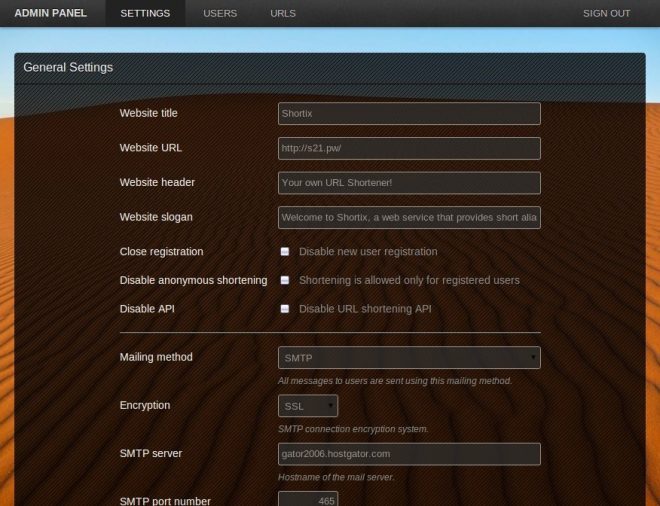Click the Sign Out link
Screen dimensions: 660x506
click(606, 13)
